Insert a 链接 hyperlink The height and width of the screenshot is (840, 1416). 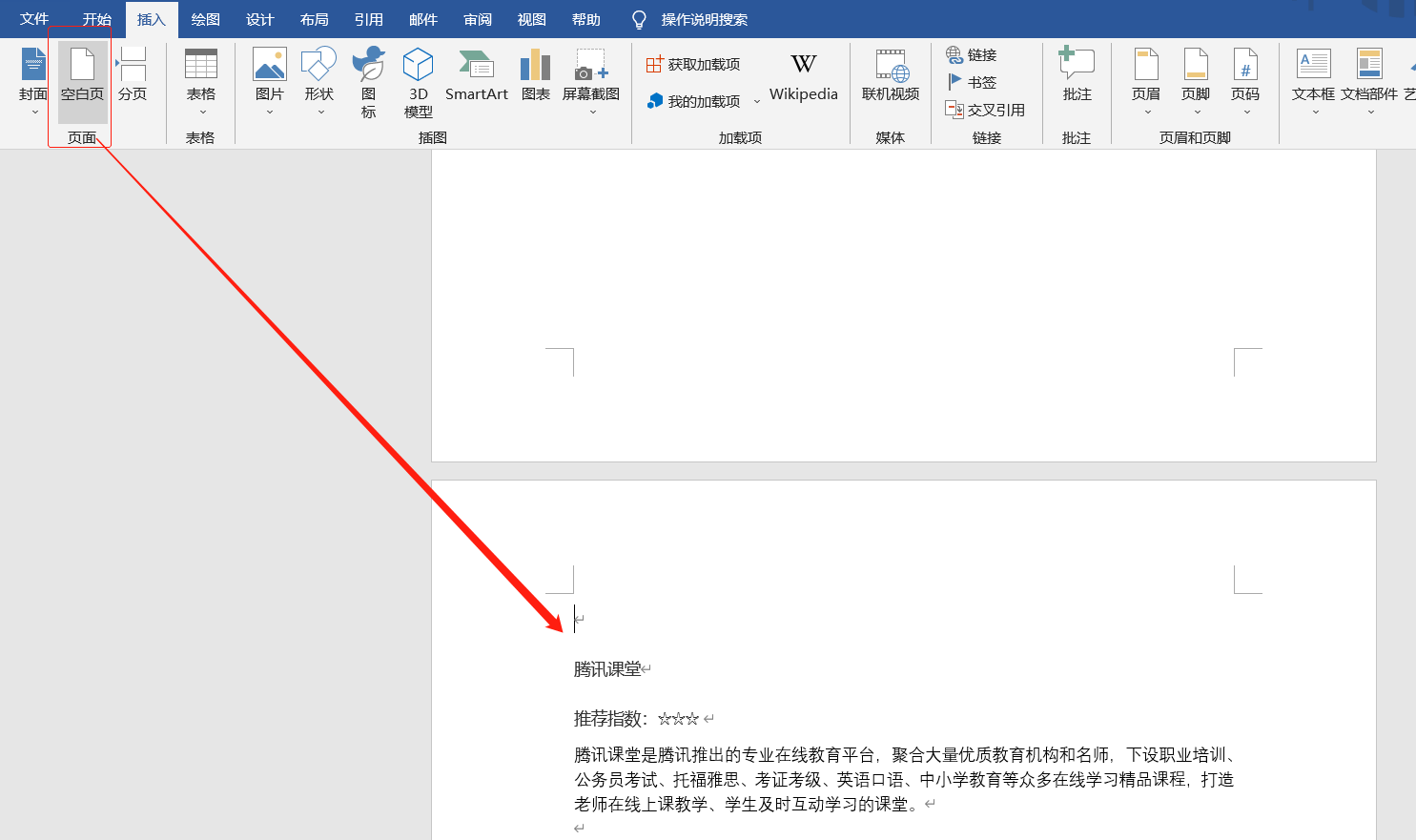[972, 55]
